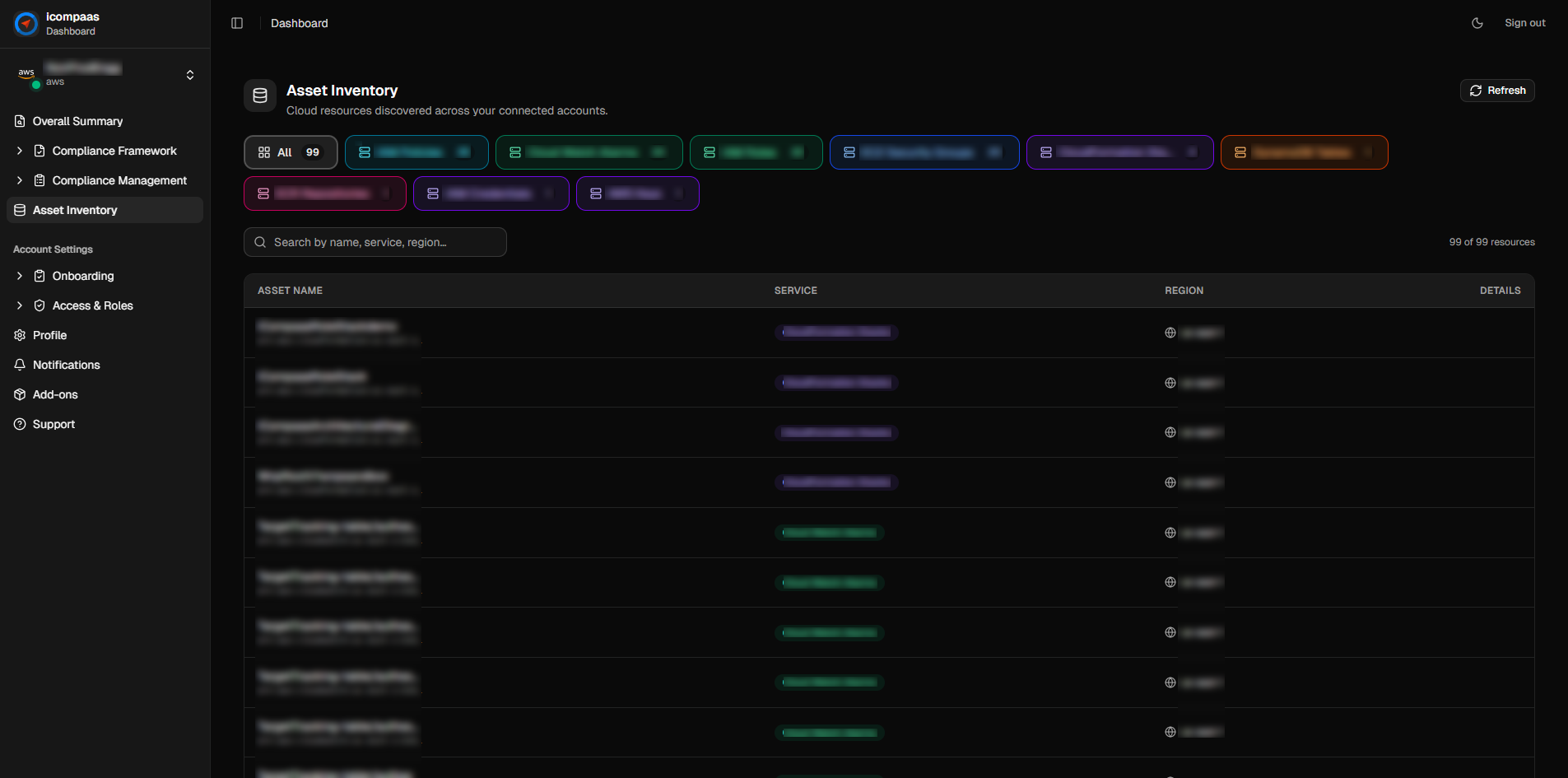This screenshot has height=778, width=1568.
Task: Click the Dashboard breadcrumb text
Action: (300, 23)
